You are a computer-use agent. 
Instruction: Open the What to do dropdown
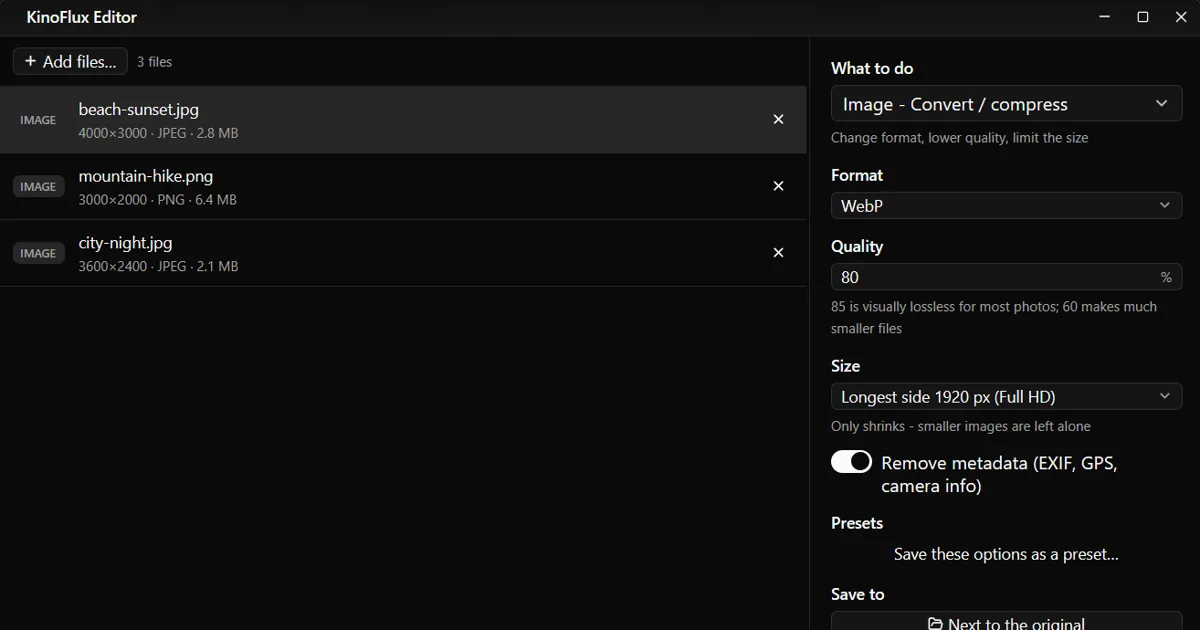[x=1006, y=104]
